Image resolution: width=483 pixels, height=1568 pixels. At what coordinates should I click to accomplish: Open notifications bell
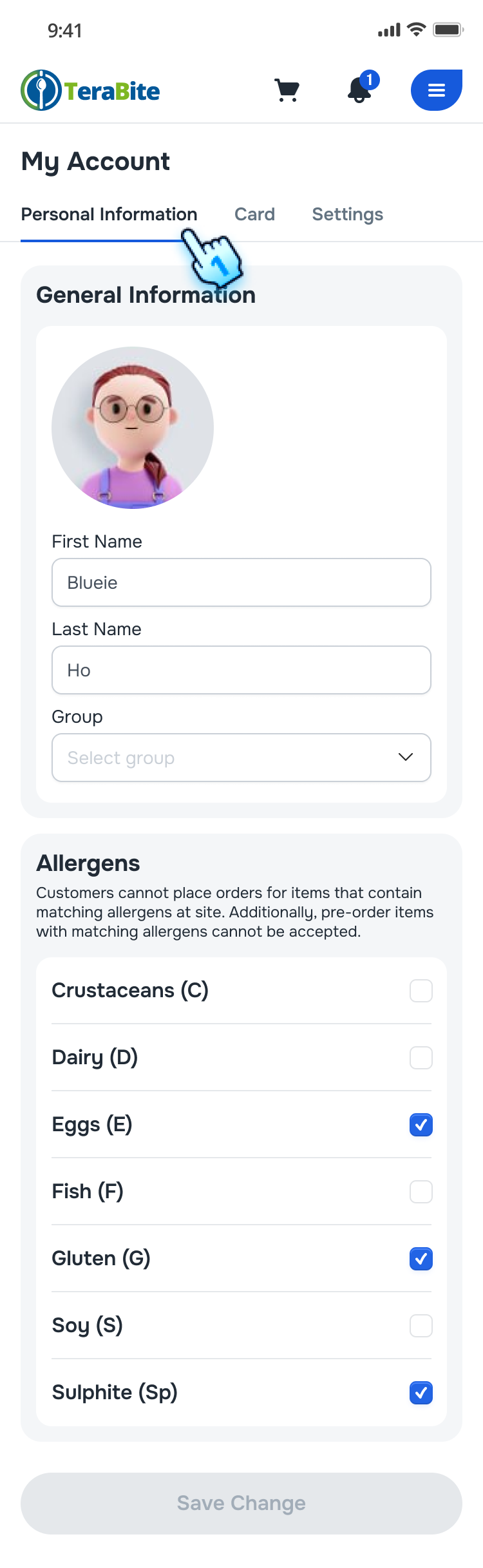(x=360, y=90)
